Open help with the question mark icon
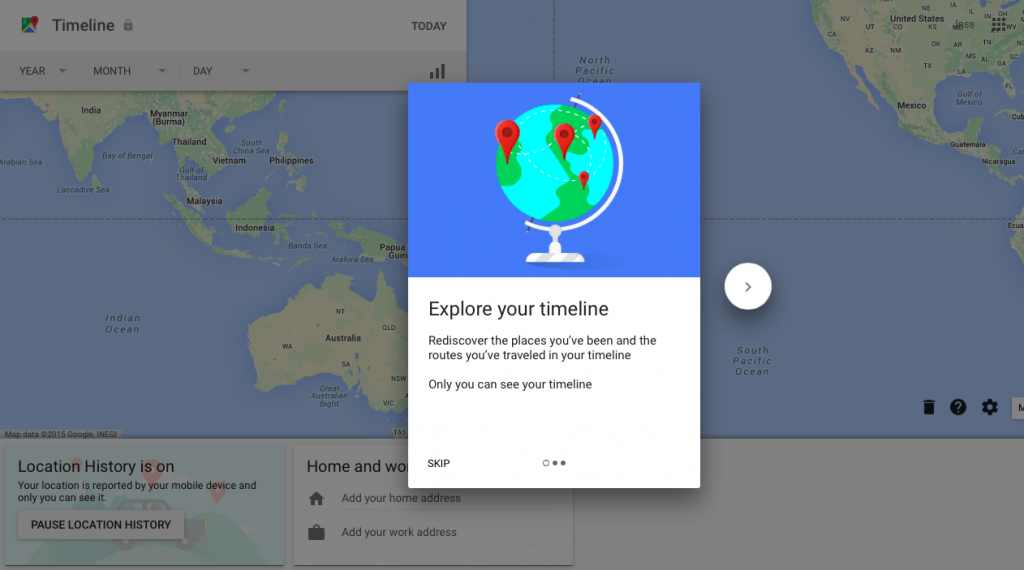 pyautogui.click(x=958, y=407)
